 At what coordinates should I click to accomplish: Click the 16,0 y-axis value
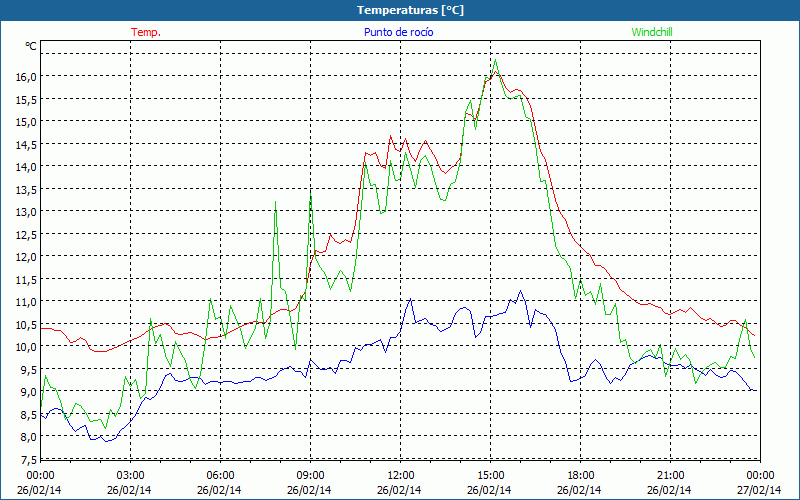[27, 77]
